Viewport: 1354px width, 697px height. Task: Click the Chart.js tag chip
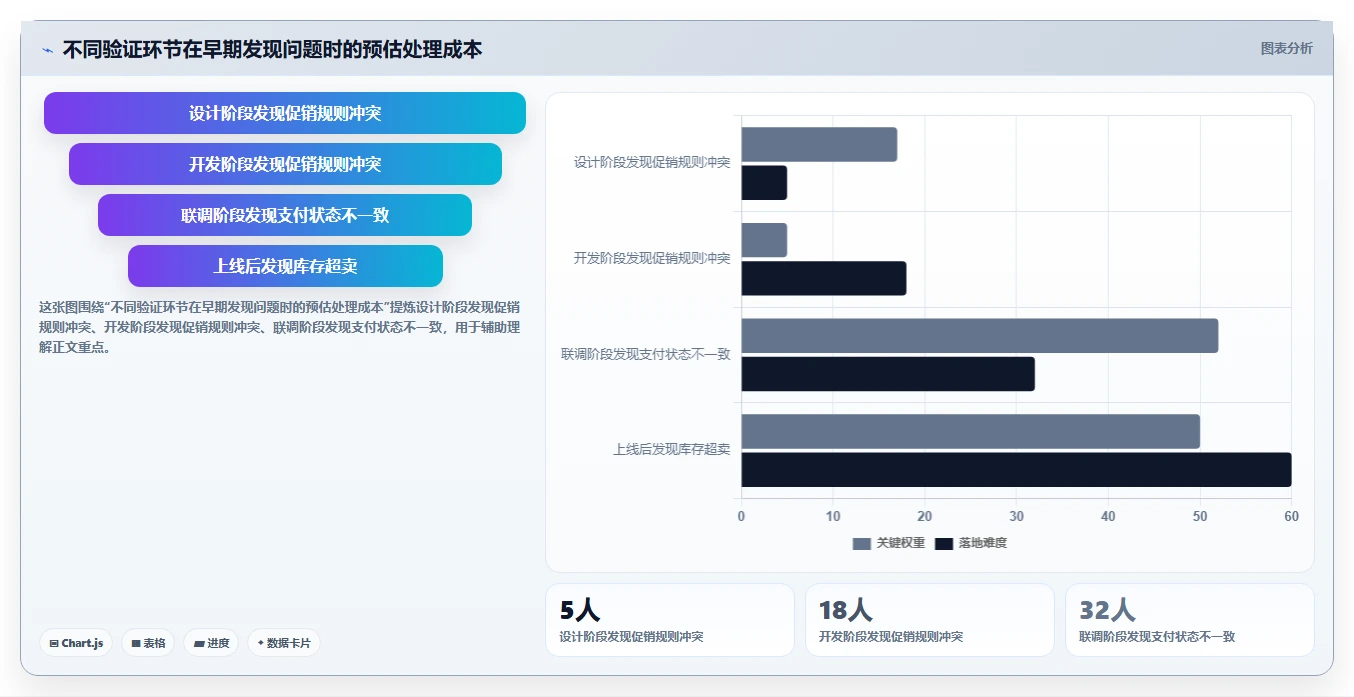[76, 643]
